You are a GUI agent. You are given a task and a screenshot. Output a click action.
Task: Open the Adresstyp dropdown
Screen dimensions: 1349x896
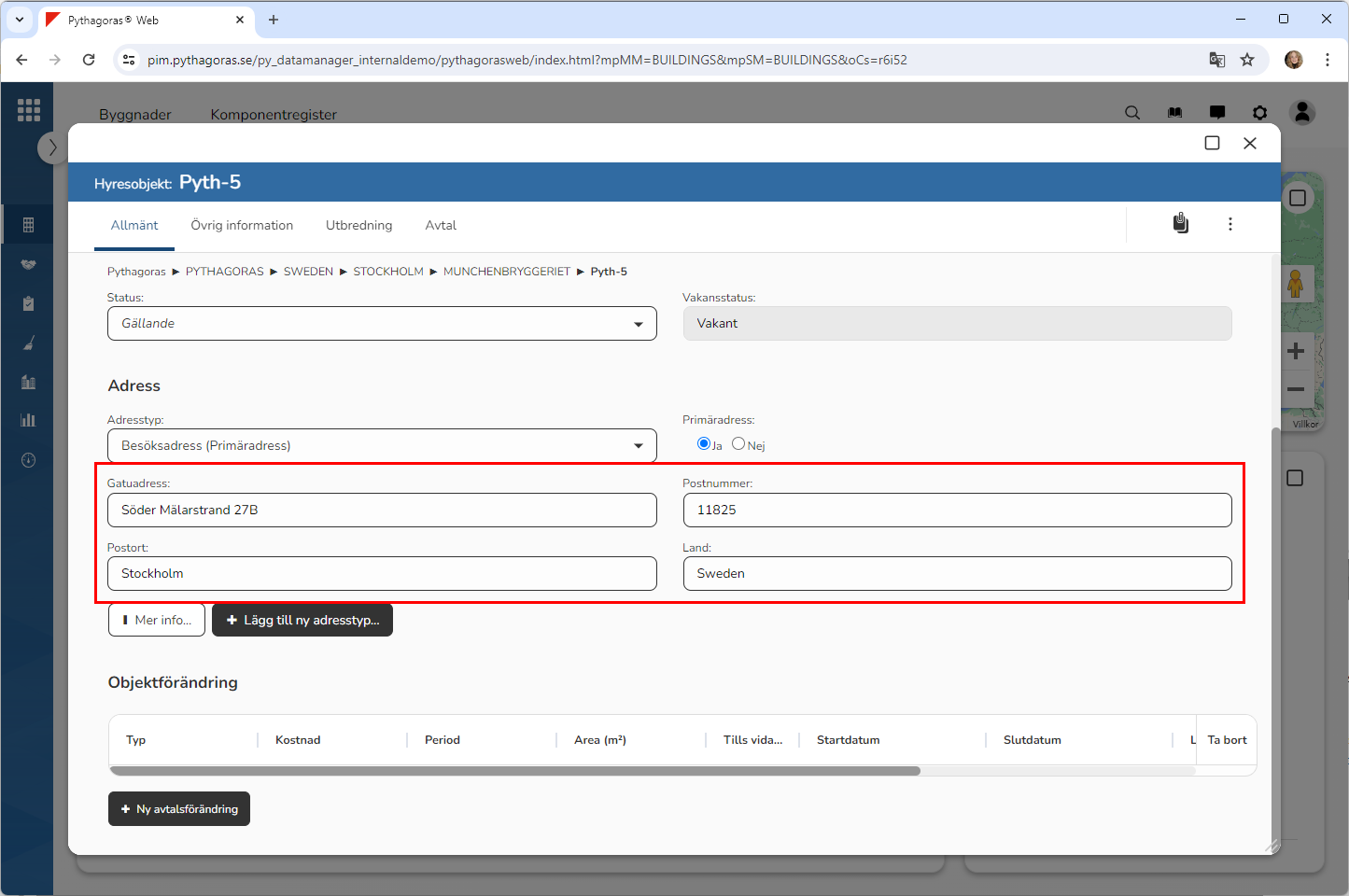(382, 446)
